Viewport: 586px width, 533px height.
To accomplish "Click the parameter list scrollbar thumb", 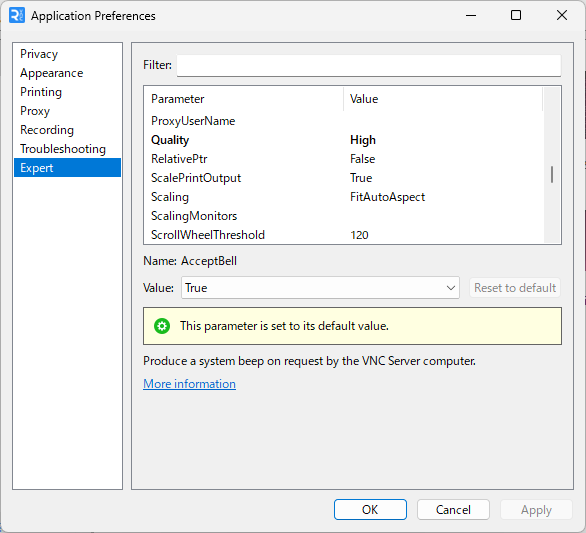I will [552, 174].
